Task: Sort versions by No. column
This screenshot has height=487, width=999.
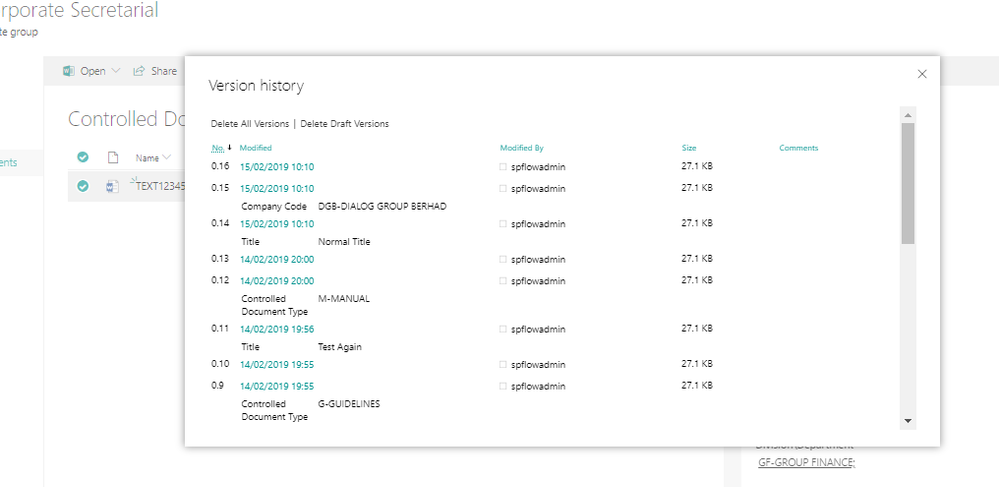Action: [217, 148]
